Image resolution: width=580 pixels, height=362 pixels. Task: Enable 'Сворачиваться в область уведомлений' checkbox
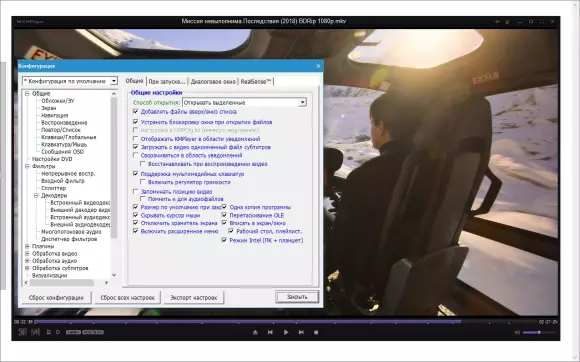click(135, 155)
